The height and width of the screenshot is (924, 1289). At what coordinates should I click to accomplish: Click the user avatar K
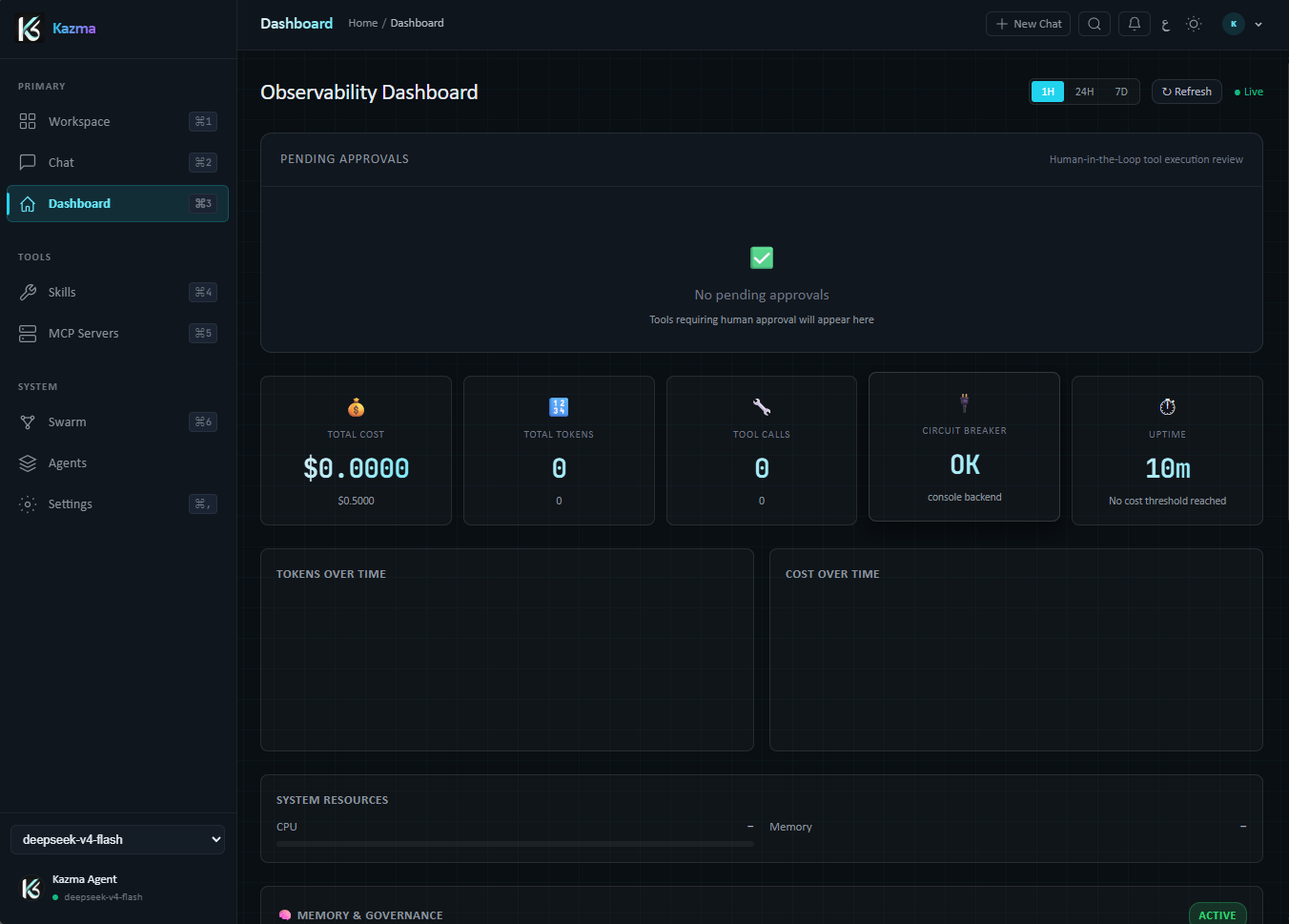1234,24
